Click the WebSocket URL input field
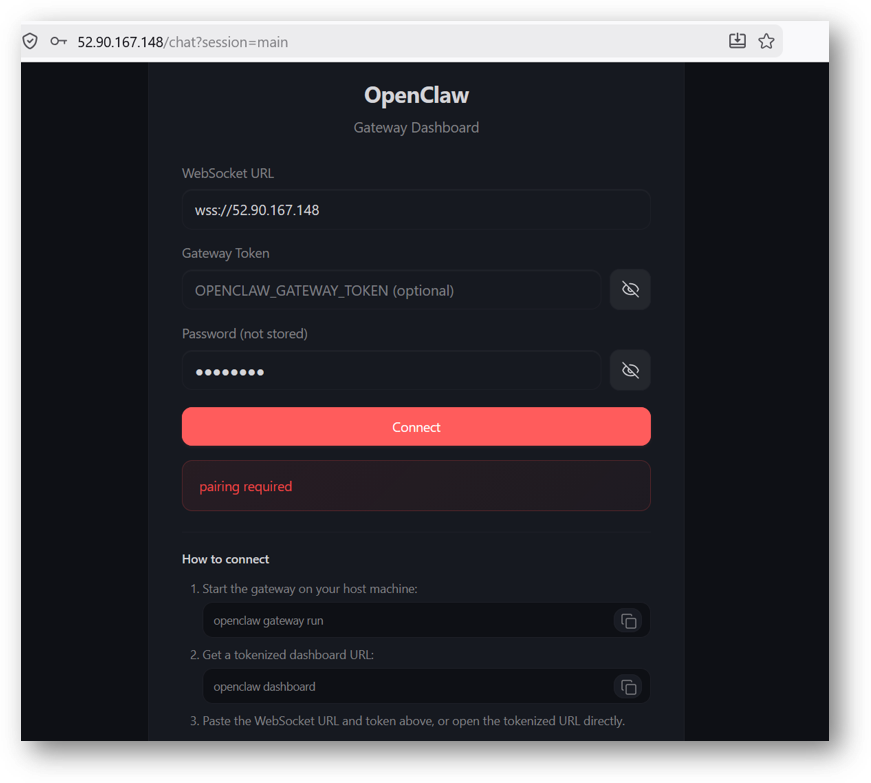871x783 pixels. click(416, 210)
